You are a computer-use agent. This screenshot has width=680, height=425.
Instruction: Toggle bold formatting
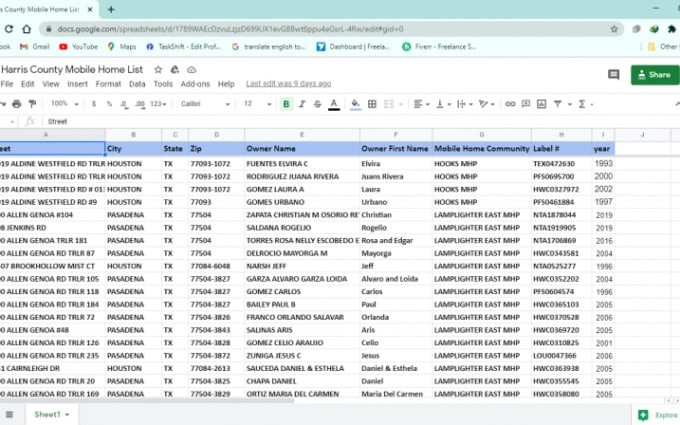(286, 104)
